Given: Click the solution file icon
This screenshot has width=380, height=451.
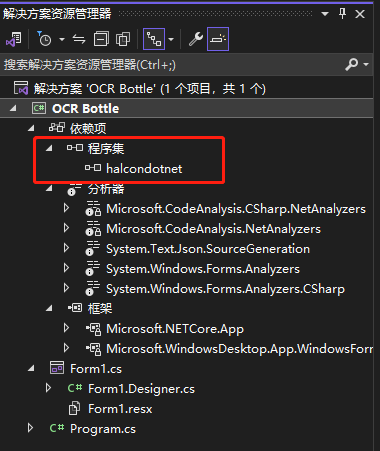Looking at the screenshot, I should click(x=21, y=88).
